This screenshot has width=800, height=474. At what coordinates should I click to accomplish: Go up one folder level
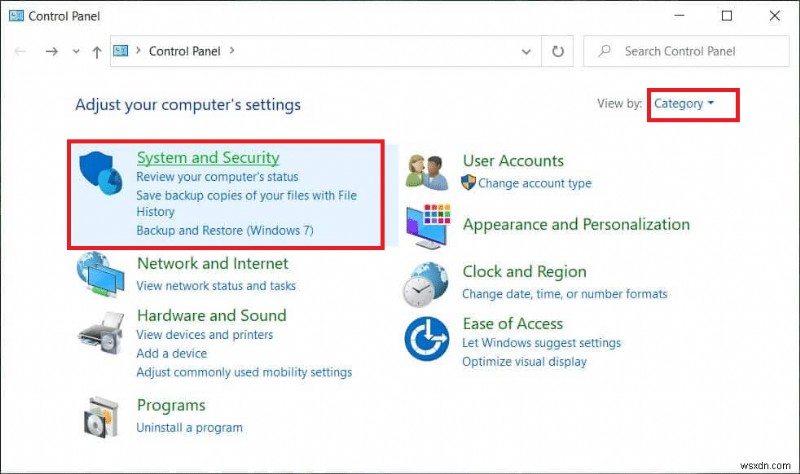(96, 51)
